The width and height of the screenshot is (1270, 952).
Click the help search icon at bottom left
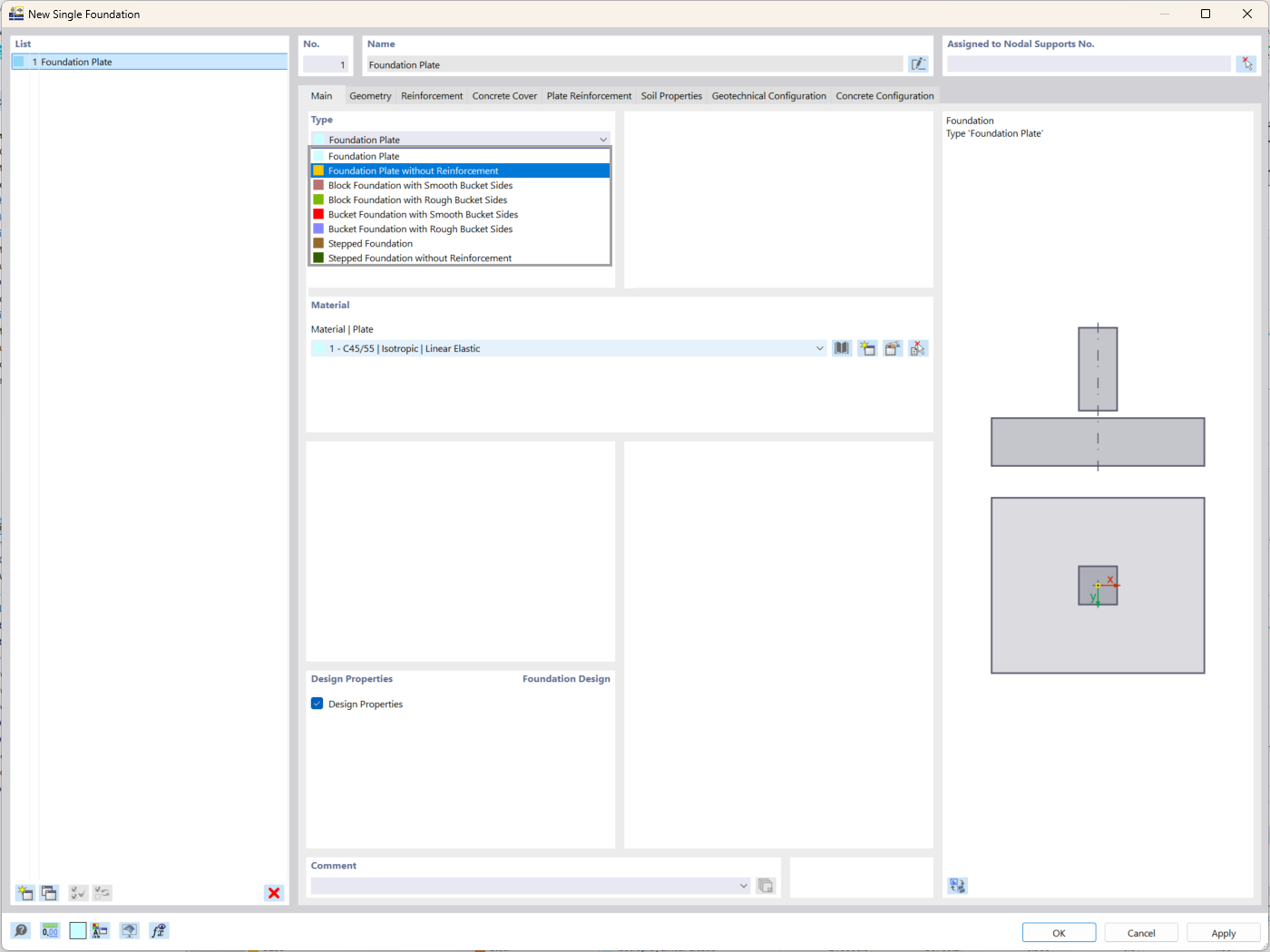coord(21,931)
